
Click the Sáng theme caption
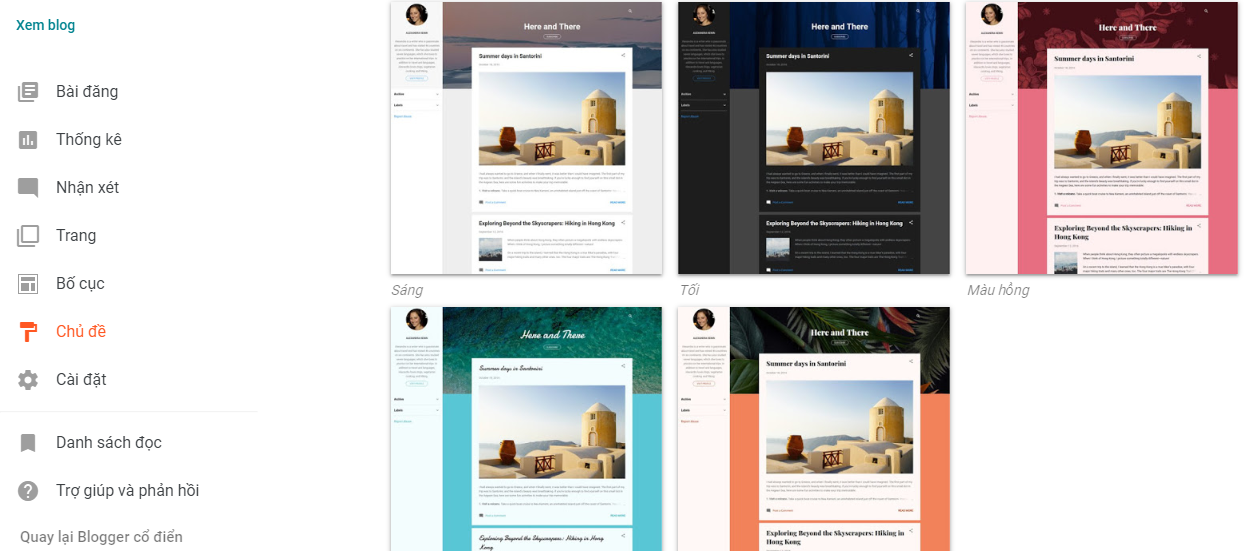pos(407,290)
